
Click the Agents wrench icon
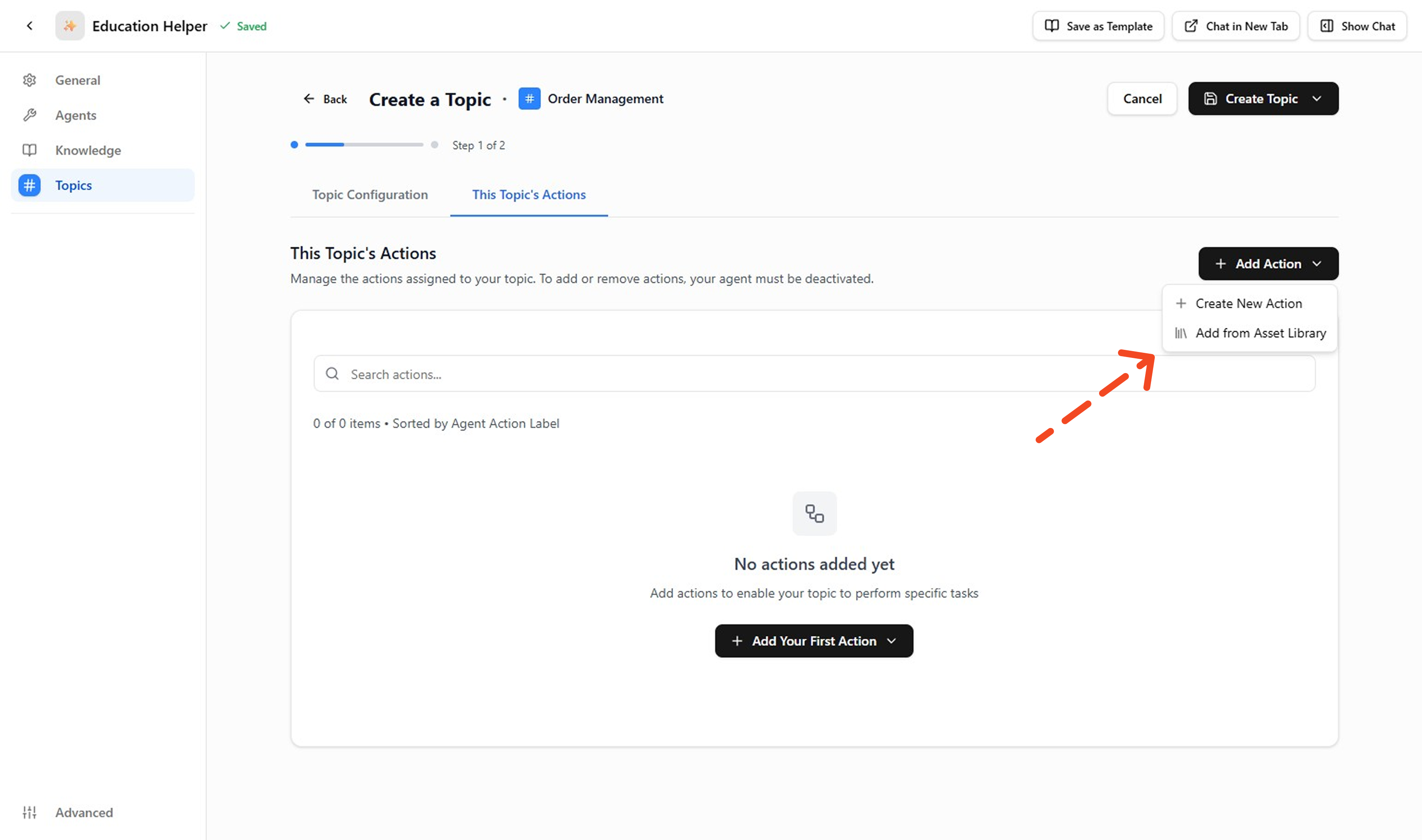click(30, 115)
